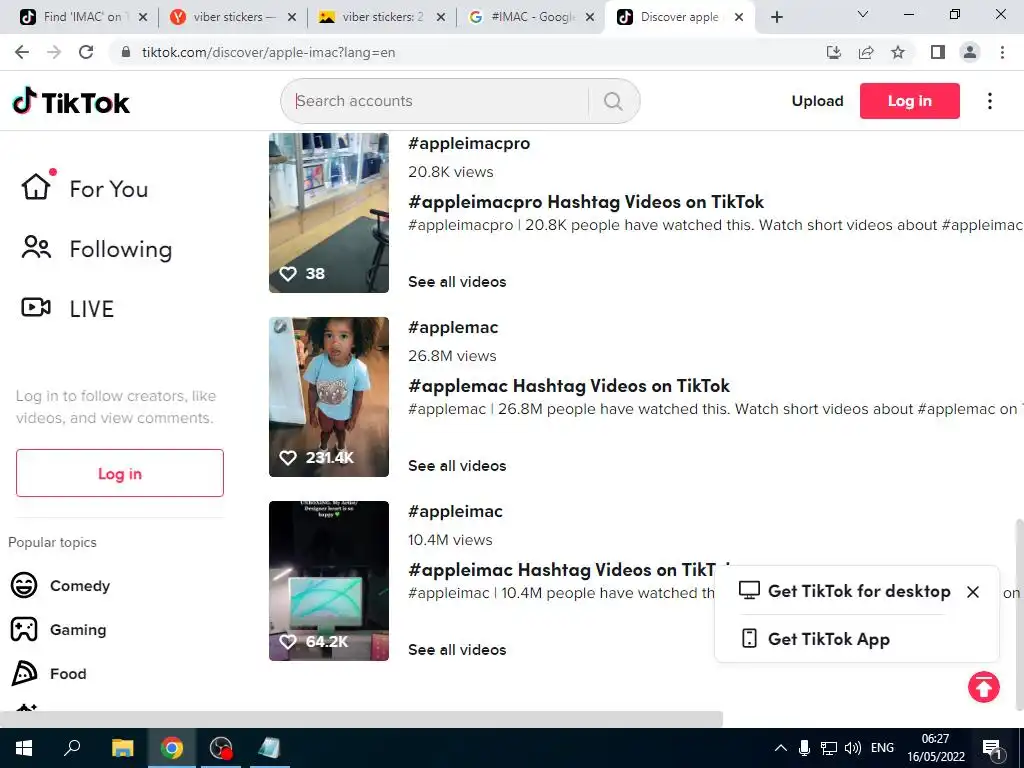Open the #appleimac hashtag title
The height and width of the screenshot is (768, 1024).
[455, 511]
